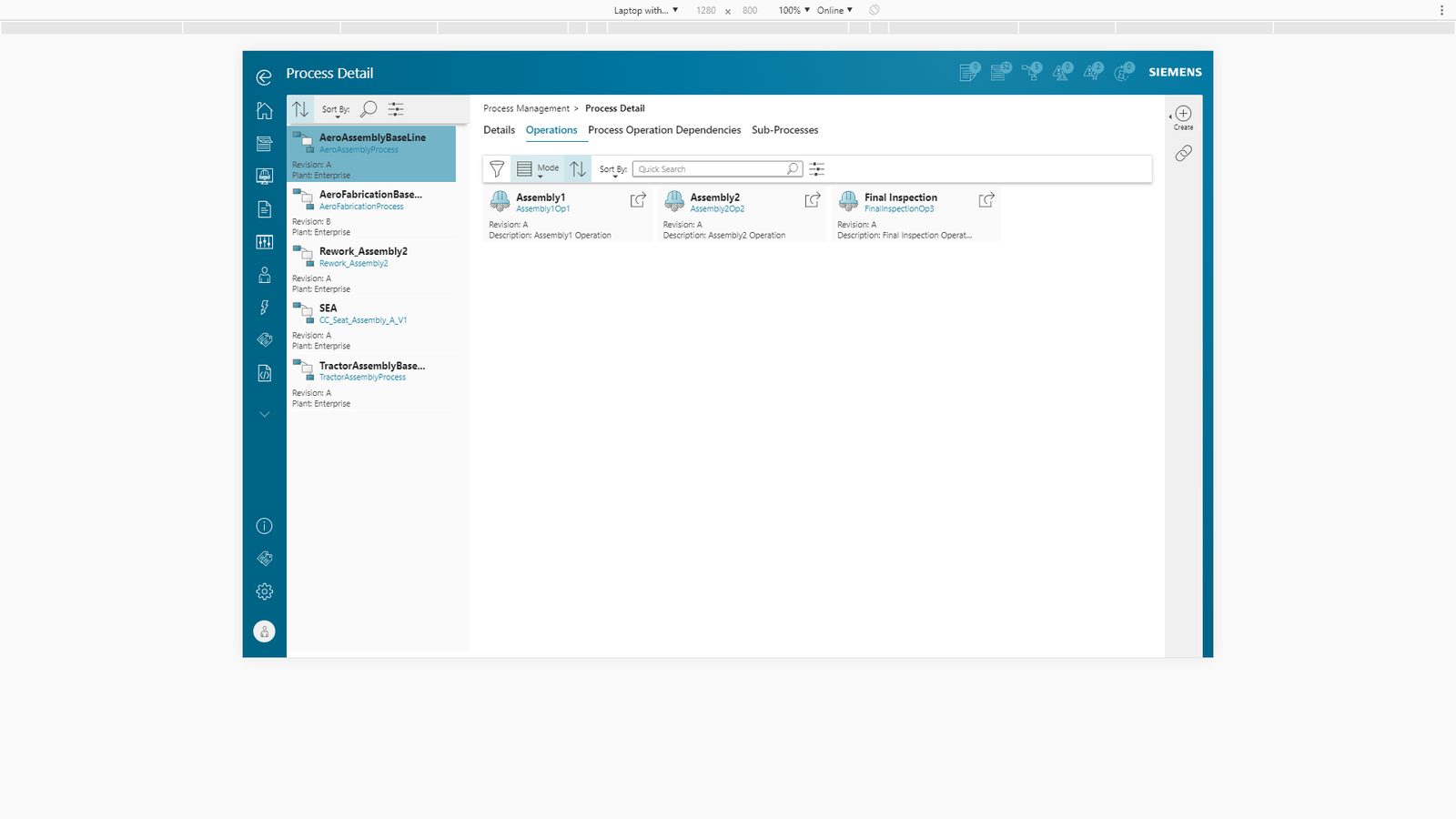
Task: Select the Assembly2 operation card
Action: tap(742, 215)
